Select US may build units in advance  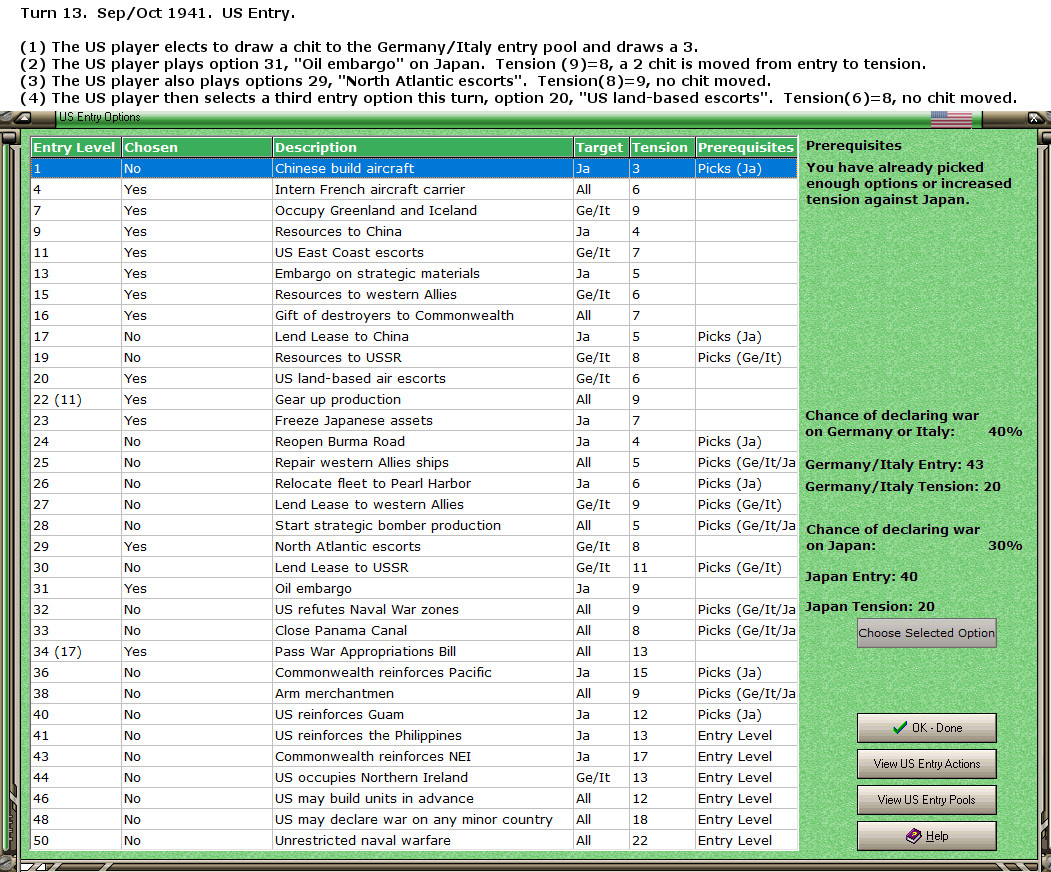(414, 798)
